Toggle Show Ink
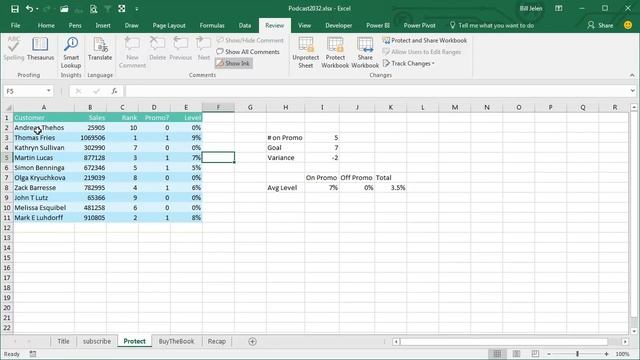The width and height of the screenshot is (640, 360). point(233,63)
